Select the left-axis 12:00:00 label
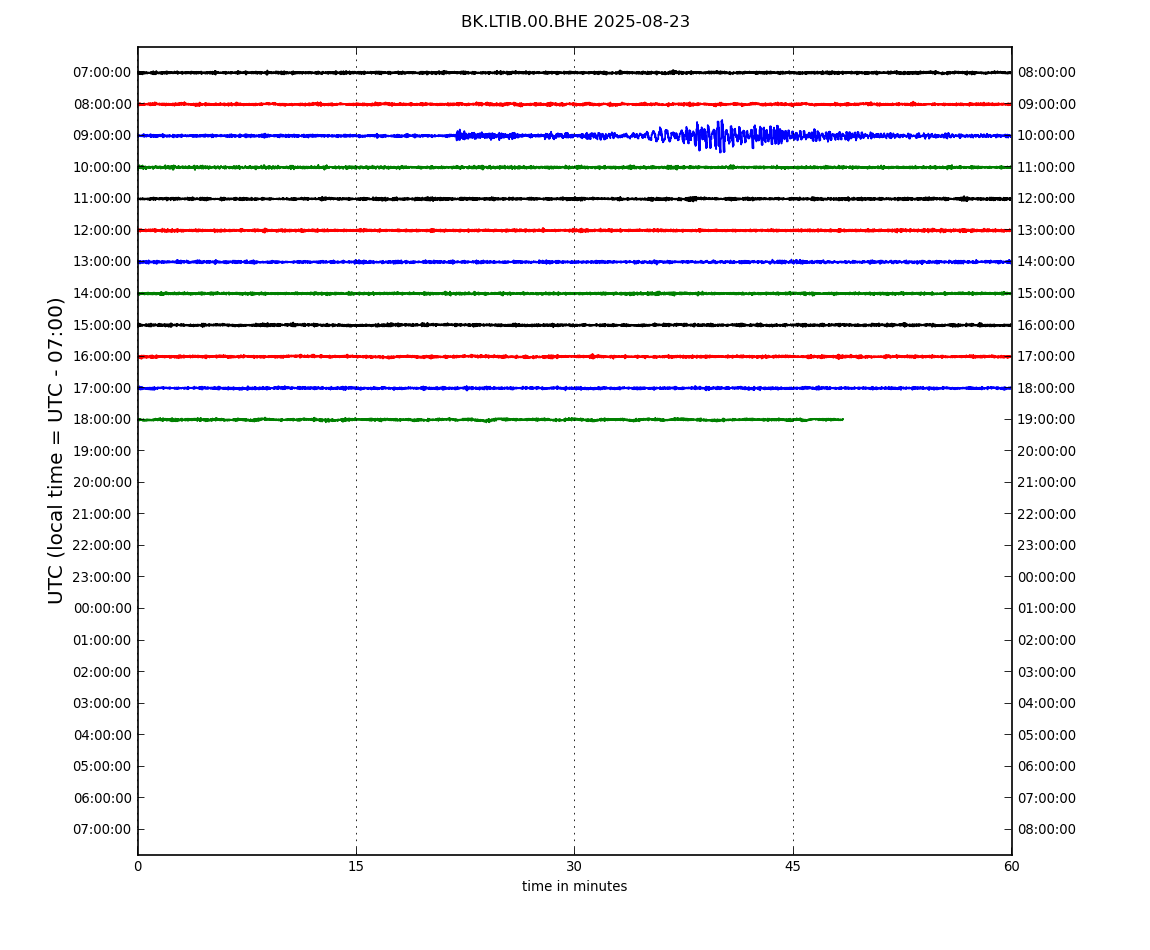The image size is (1150, 950). point(103,230)
